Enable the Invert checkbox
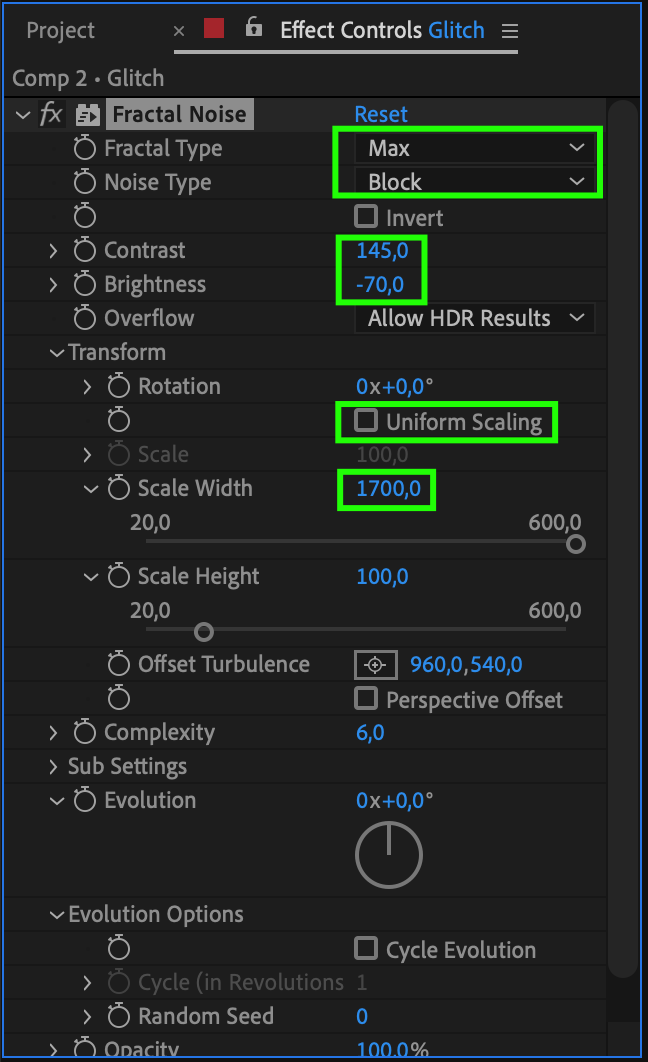 point(367,217)
